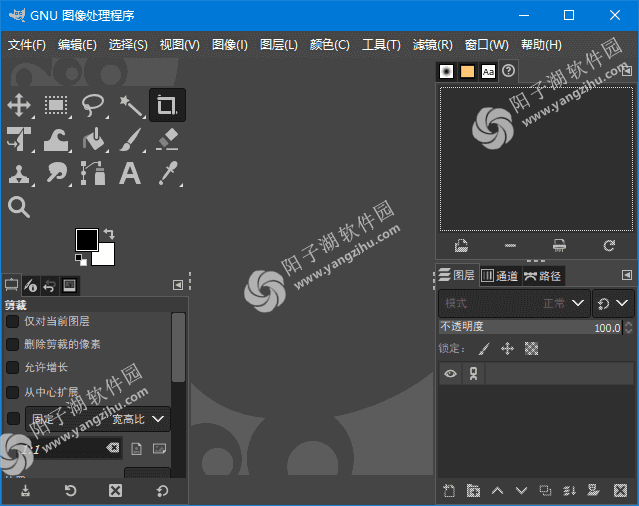Select the Move tool

(19, 105)
